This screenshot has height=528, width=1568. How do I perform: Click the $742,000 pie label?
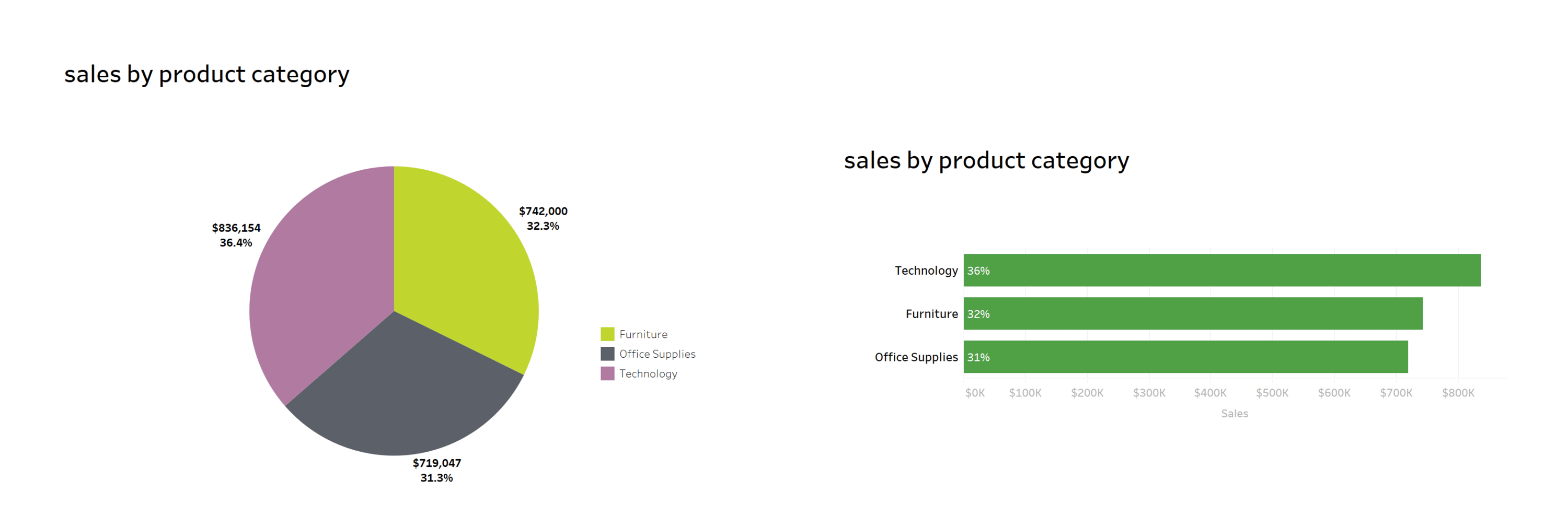tap(543, 211)
